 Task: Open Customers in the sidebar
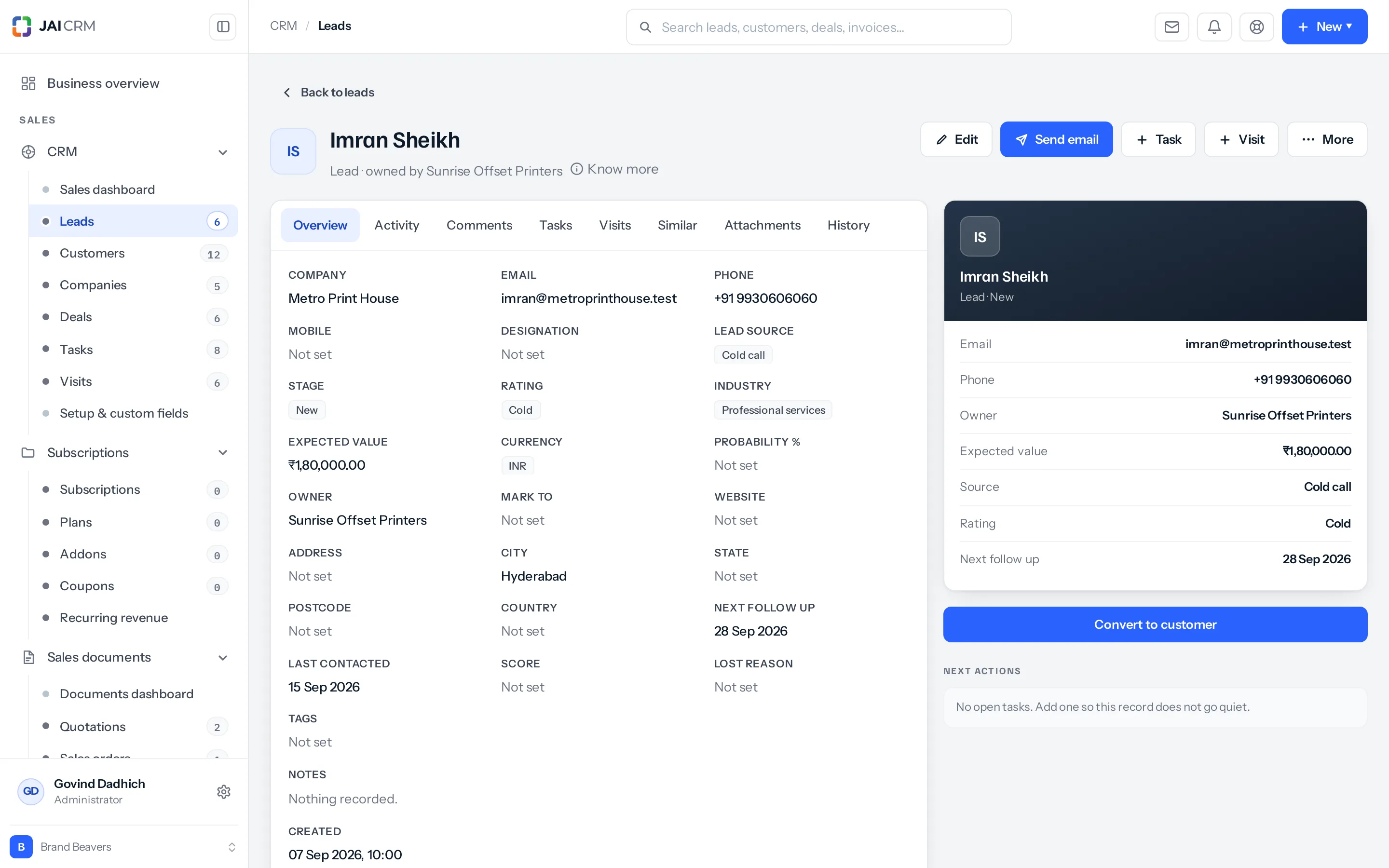pyautogui.click(x=133, y=253)
